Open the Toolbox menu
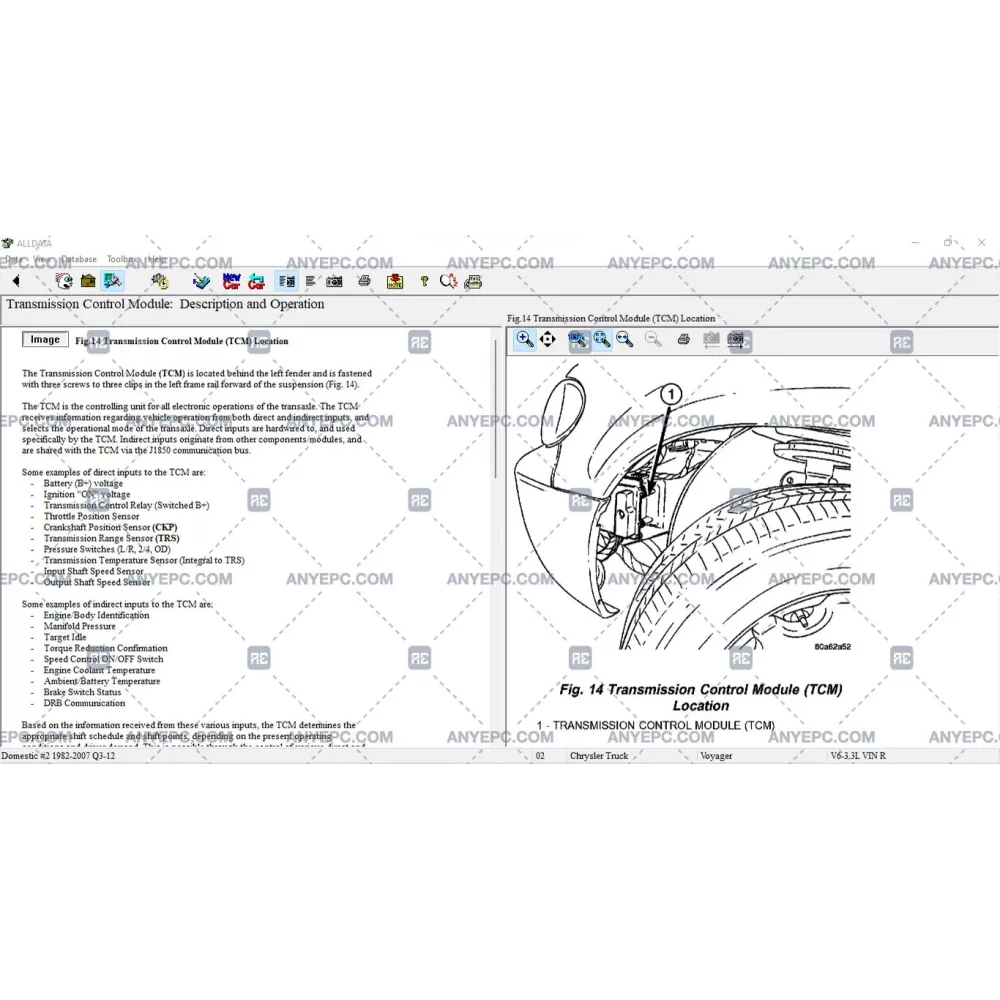The height and width of the screenshot is (1000, 1000). pyautogui.click(x=122, y=259)
